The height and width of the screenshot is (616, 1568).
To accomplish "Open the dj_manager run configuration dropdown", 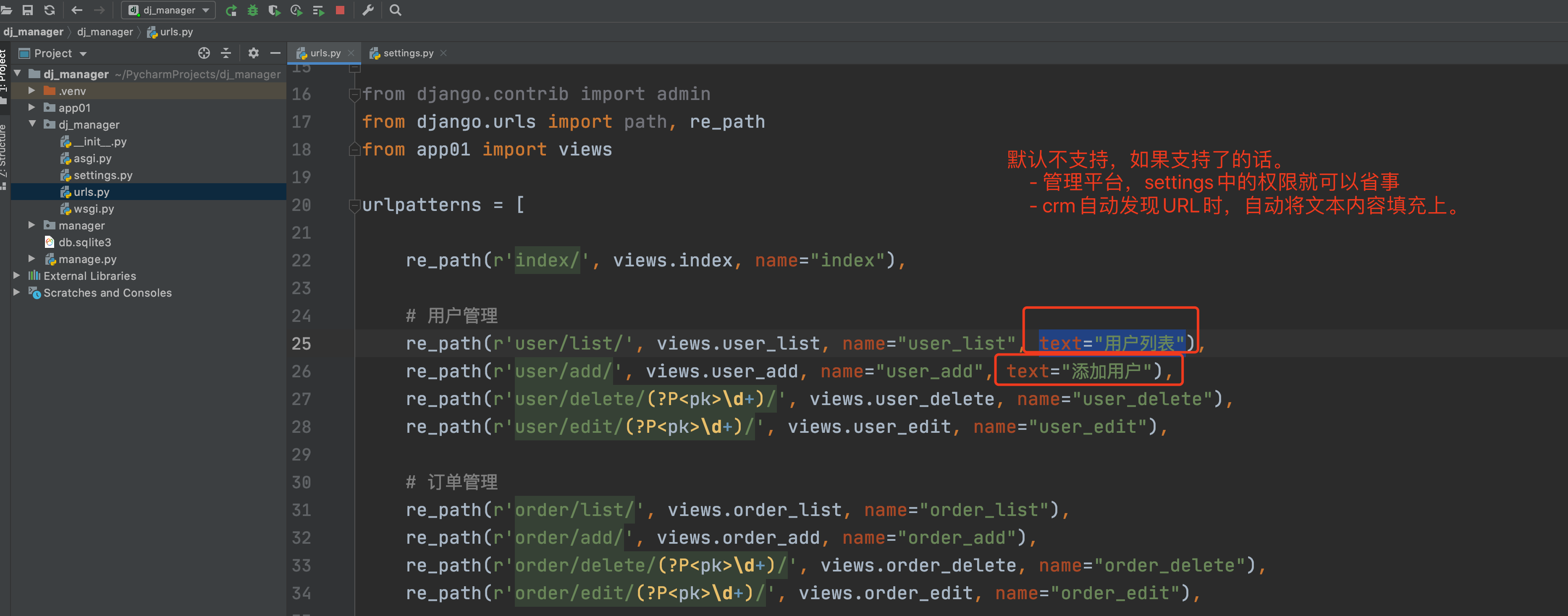I will pos(168,10).
